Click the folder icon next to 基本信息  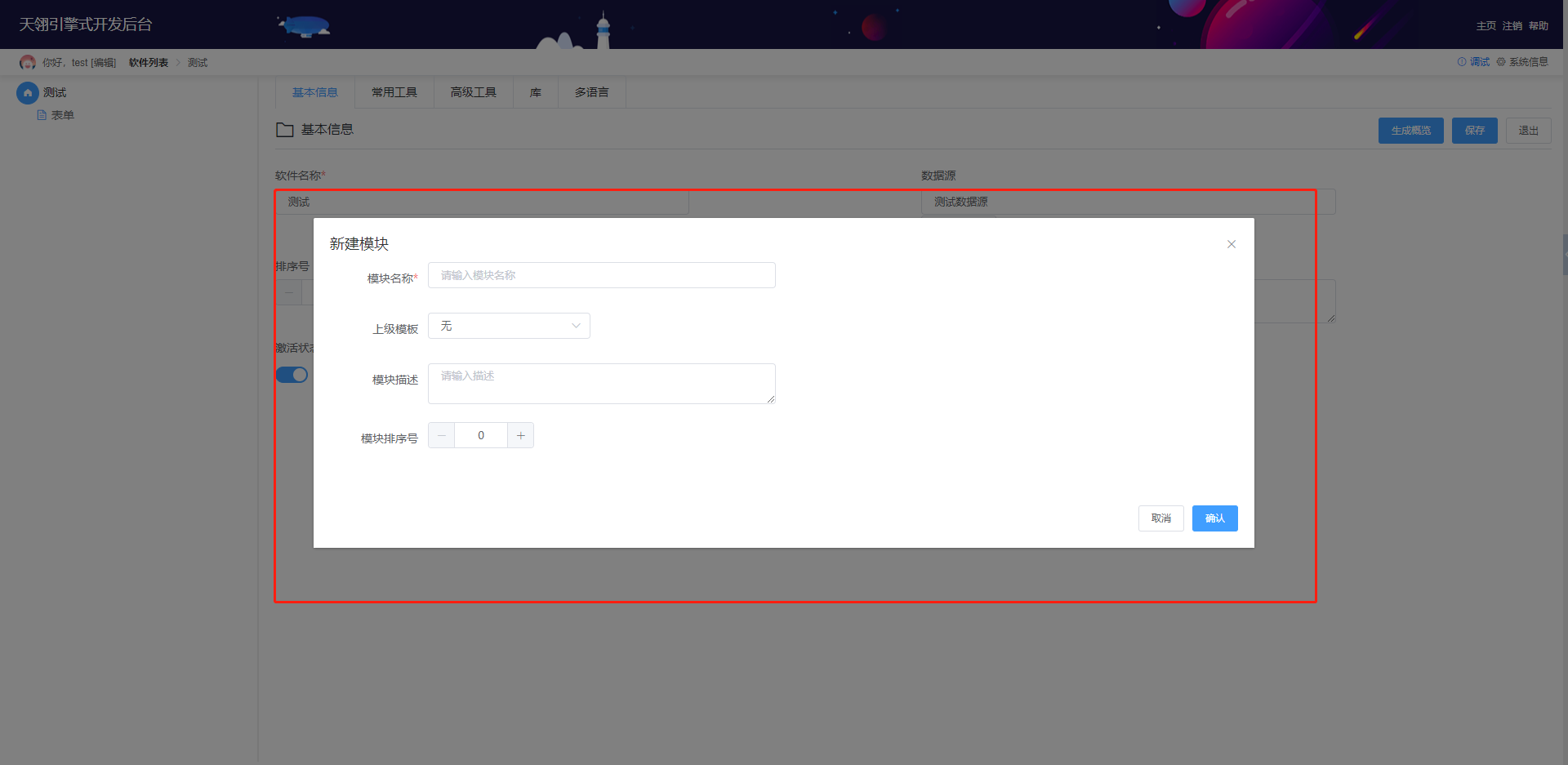284,130
